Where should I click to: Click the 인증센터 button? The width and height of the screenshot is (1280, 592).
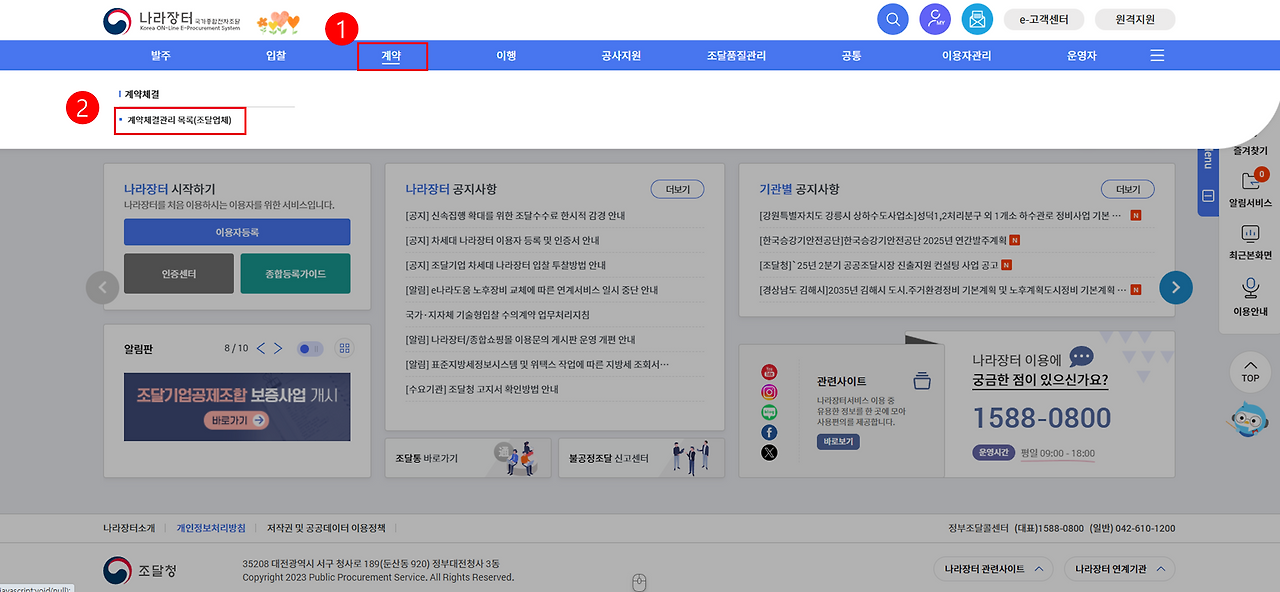[179, 273]
